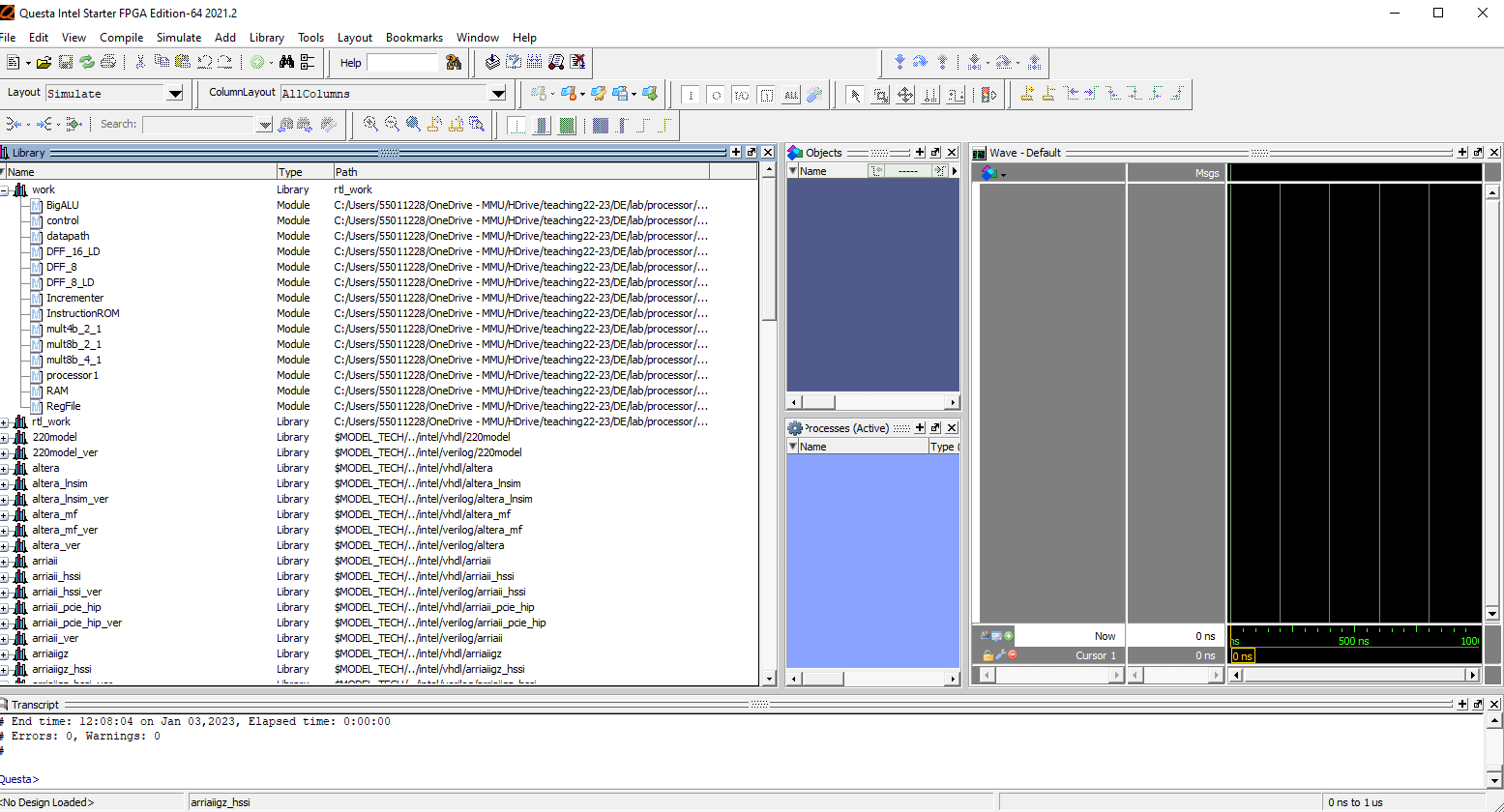Image resolution: width=1504 pixels, height=812 pixels.
Task: Open the Simulate menu
Action: (179, 38)
